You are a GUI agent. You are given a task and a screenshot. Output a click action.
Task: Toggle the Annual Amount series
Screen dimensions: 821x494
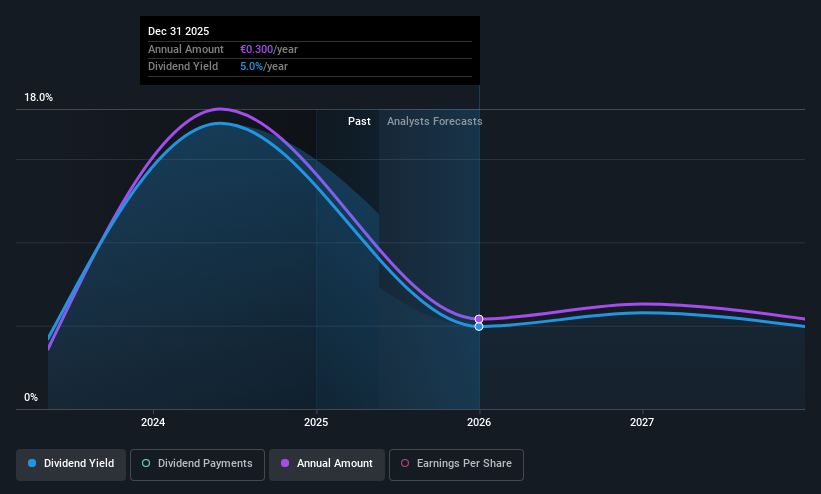click(327, 465)
